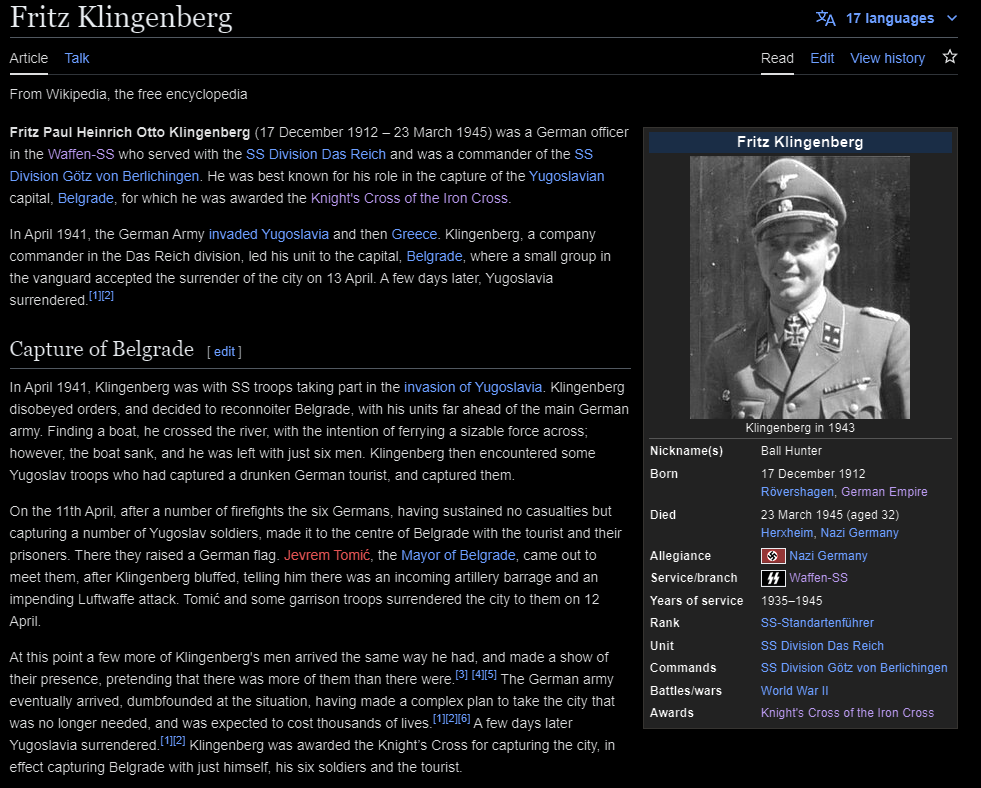Open citation [5] after 'there were'
Image resolution: width=981 pixels, height=788 pixels.
(490, 674)
